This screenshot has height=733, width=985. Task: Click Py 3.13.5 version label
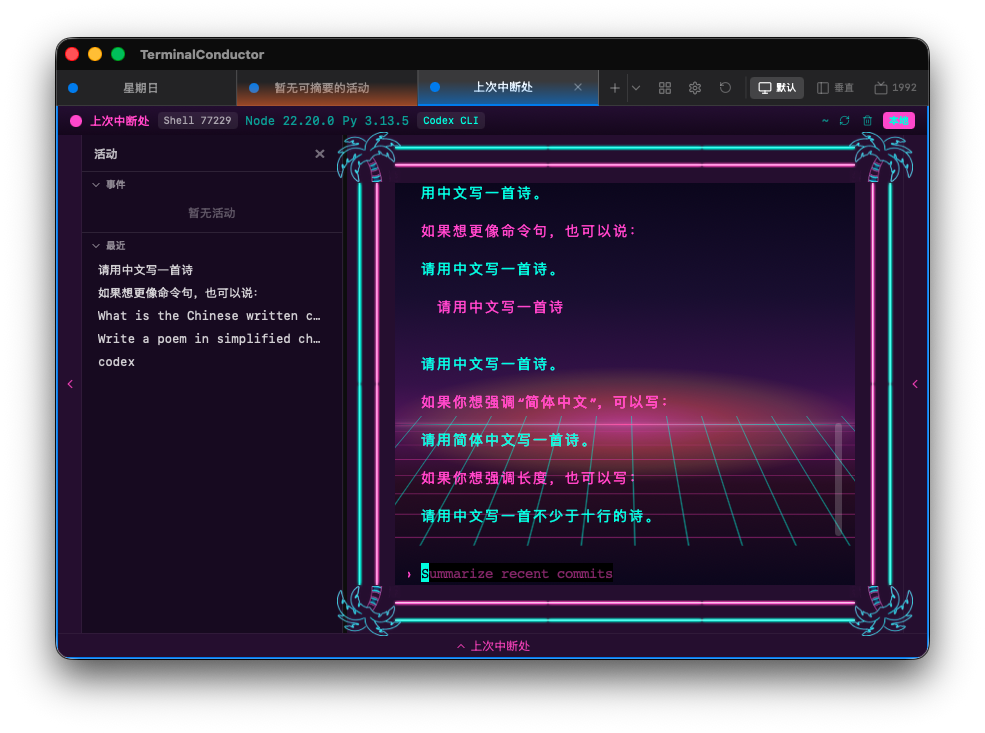pyautogui.click(x=376, y=121)
